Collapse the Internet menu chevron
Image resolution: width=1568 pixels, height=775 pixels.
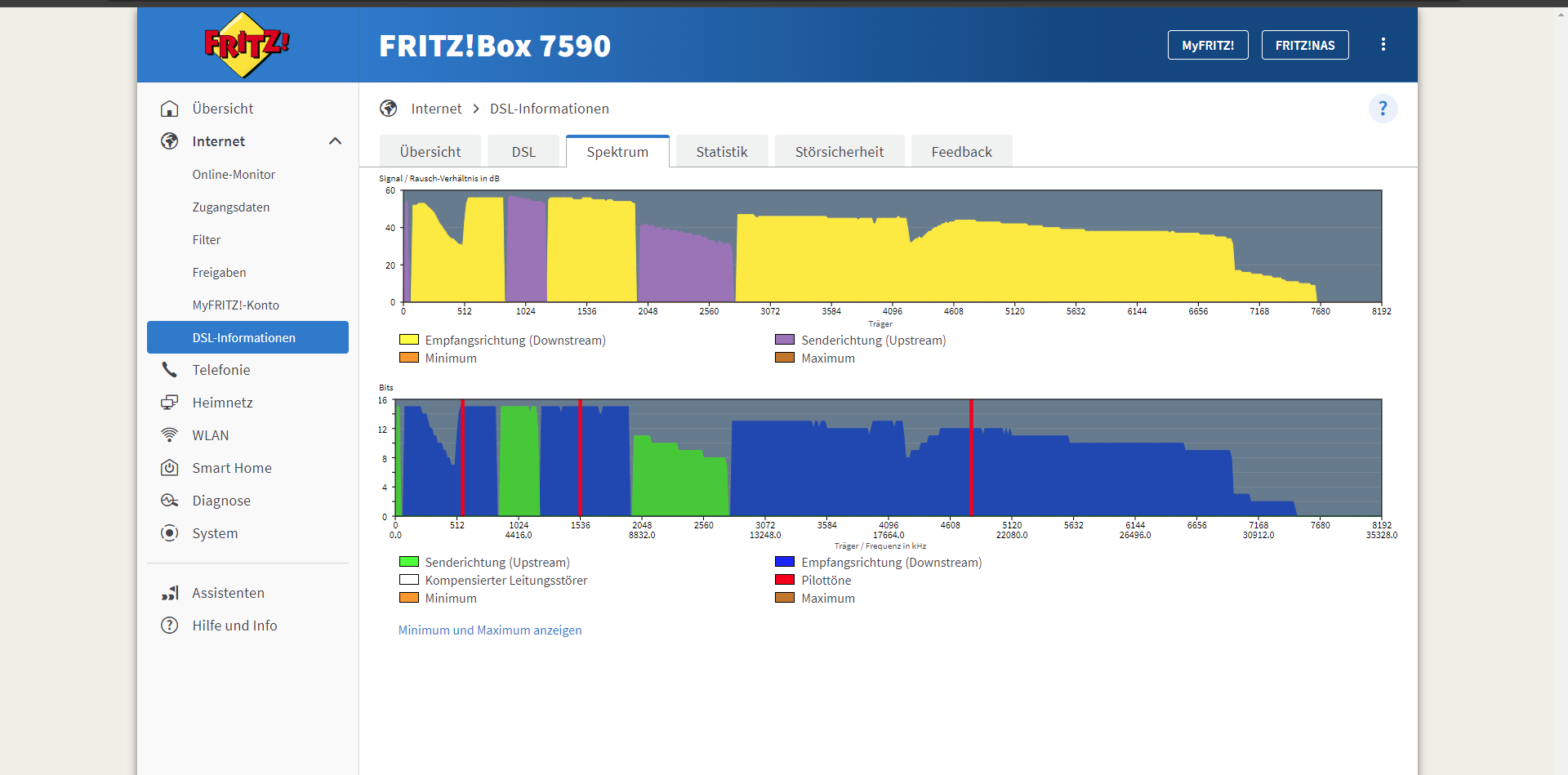335,141
